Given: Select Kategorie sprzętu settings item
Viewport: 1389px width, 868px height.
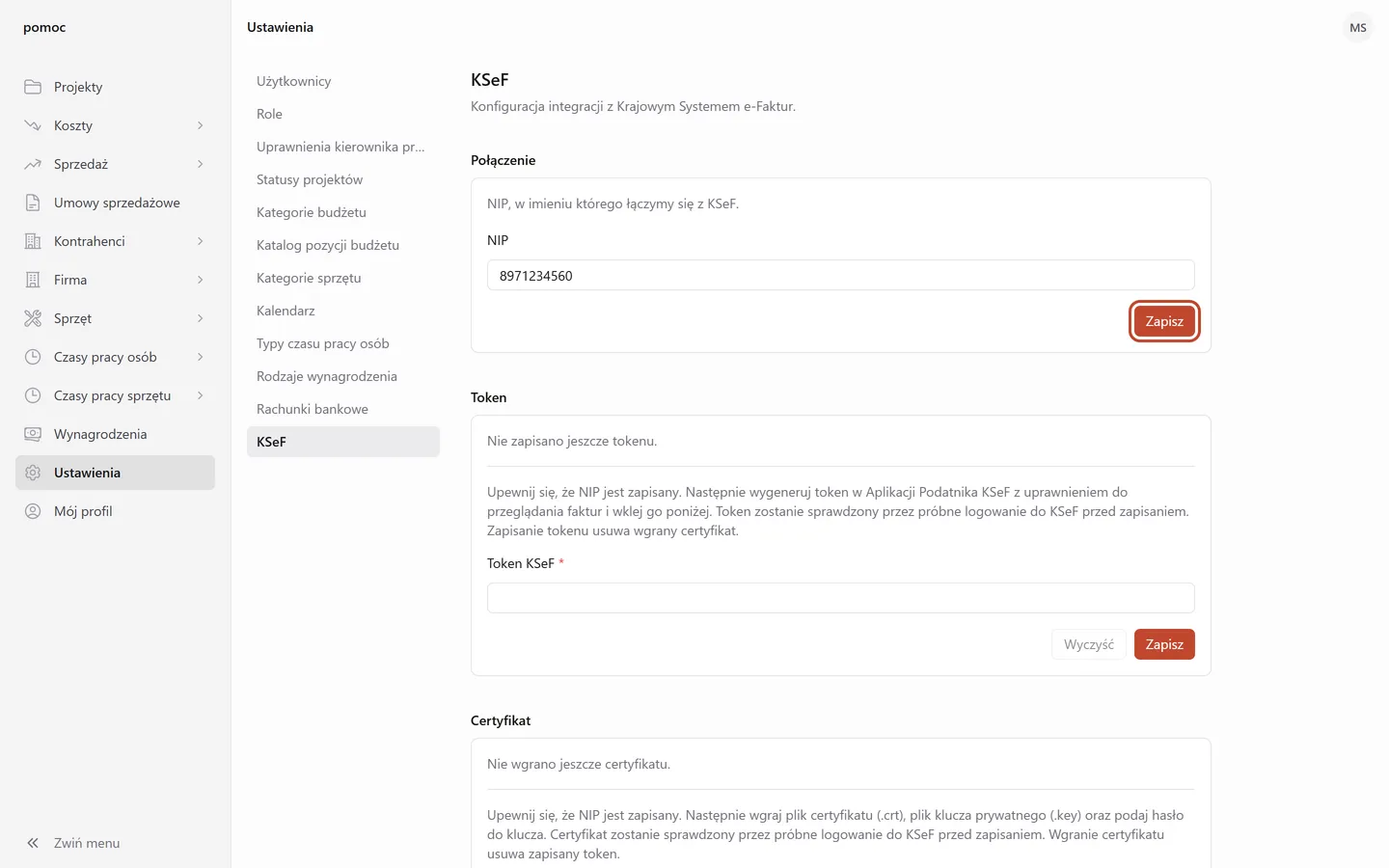Looking at the screenshot, I should click(x=343, y=278).
